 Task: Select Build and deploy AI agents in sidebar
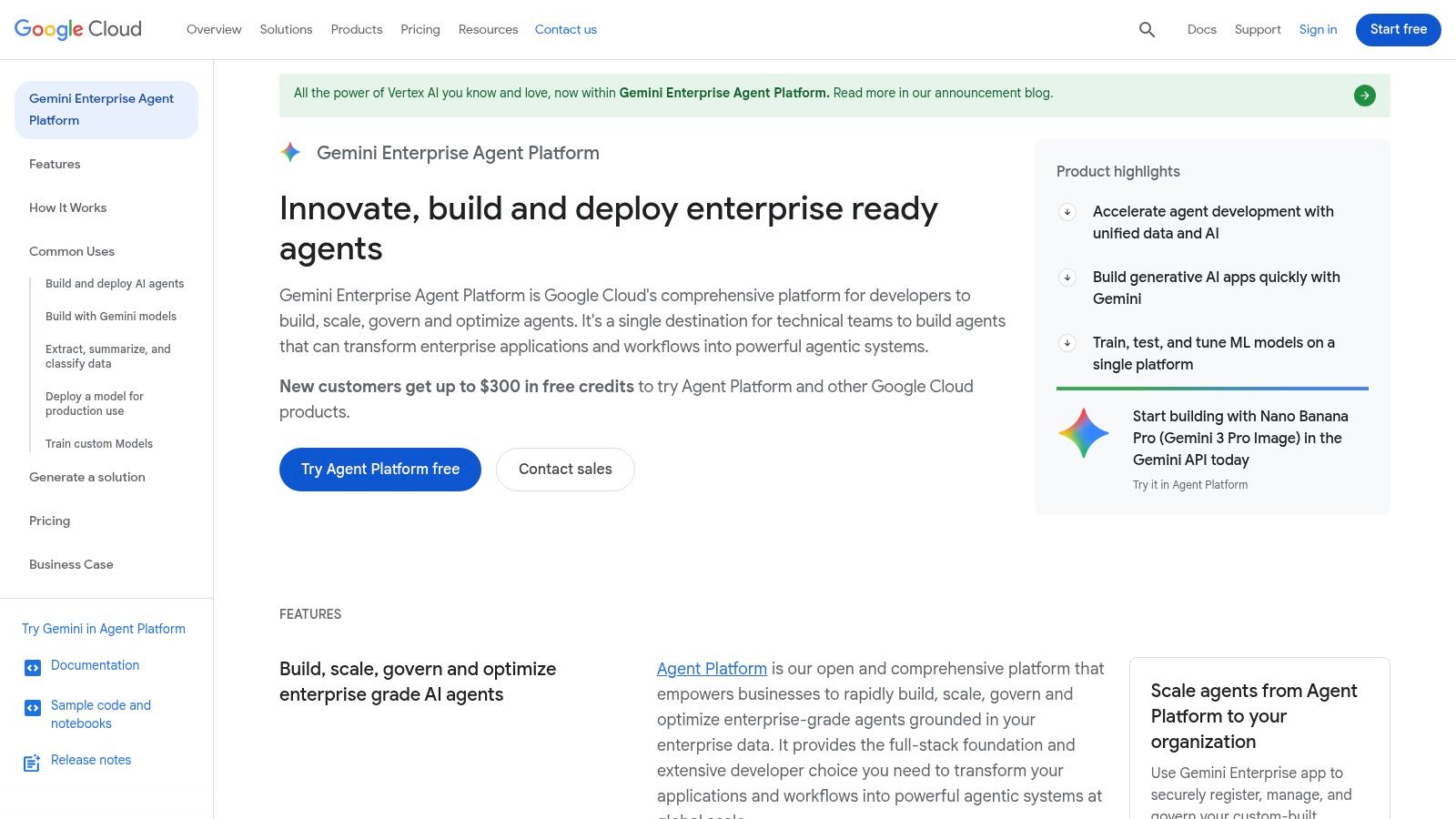click(114, 283)
